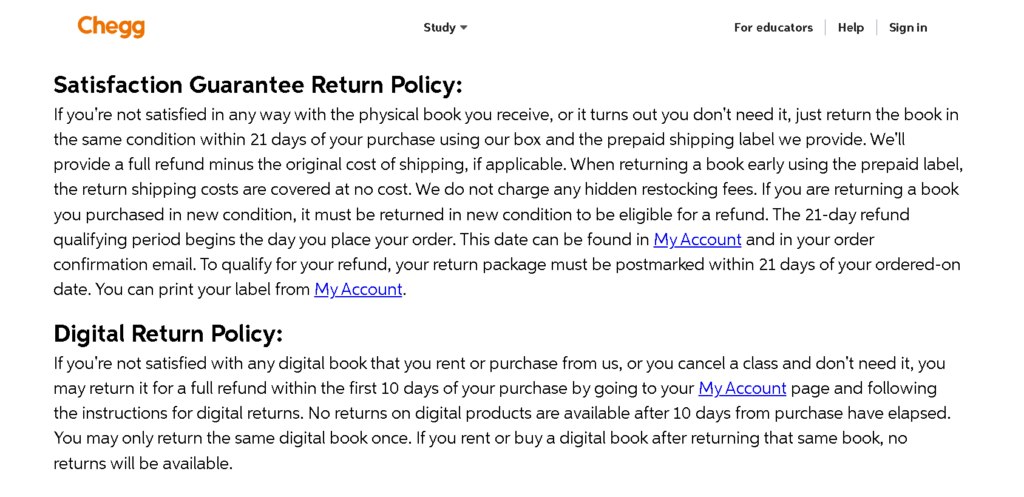The height and width of the screenshot is (497, 1024).
Task: Click the Satisfaction Guarantee Return Policy heading
Action: click(x=258, y=85)
